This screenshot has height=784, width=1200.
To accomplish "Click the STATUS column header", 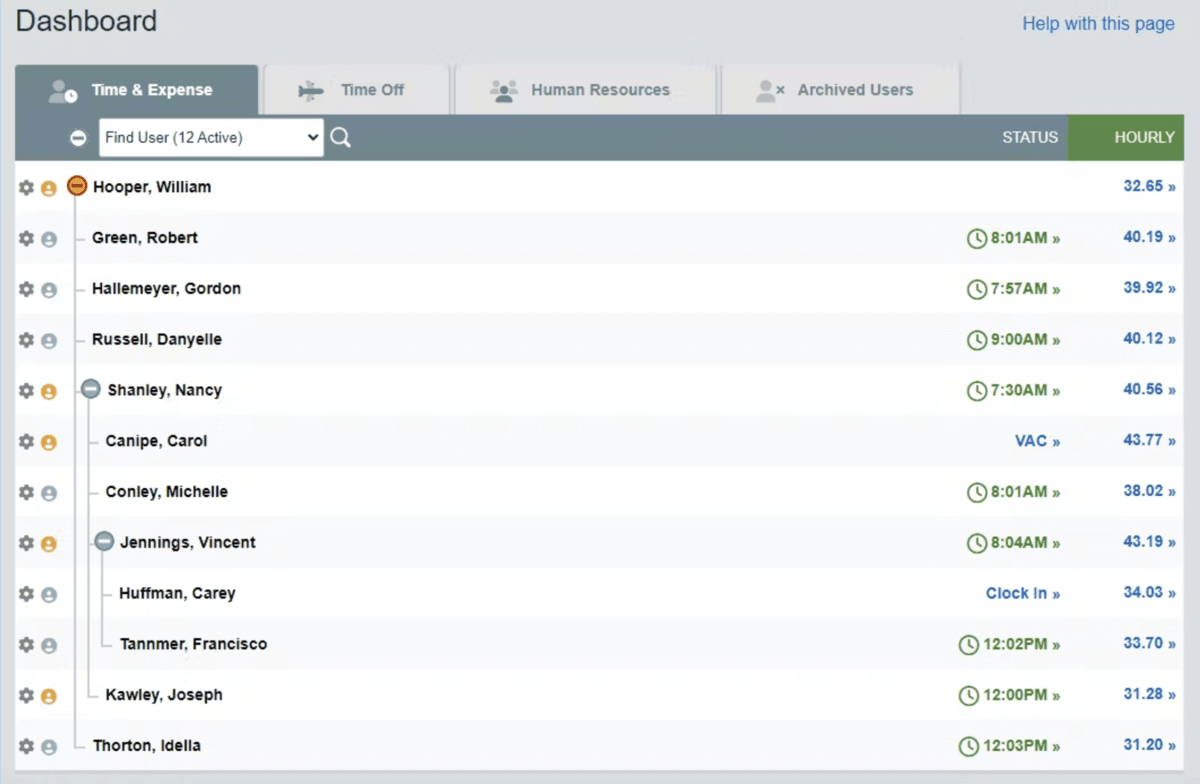I will 1030,138.
